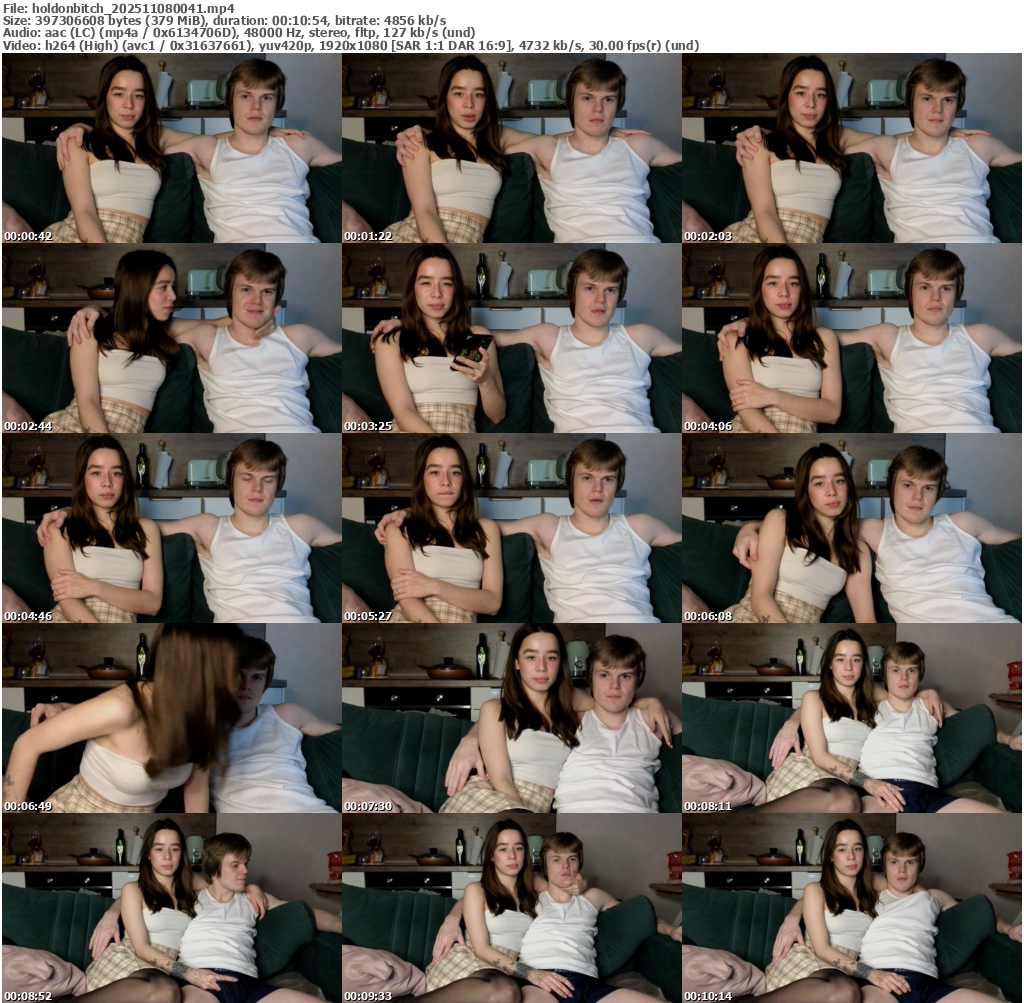Viewport: 1024px width, 1003px height.
Task: Click the Video line with h264 (High)
Action: (x=351, y=46)
